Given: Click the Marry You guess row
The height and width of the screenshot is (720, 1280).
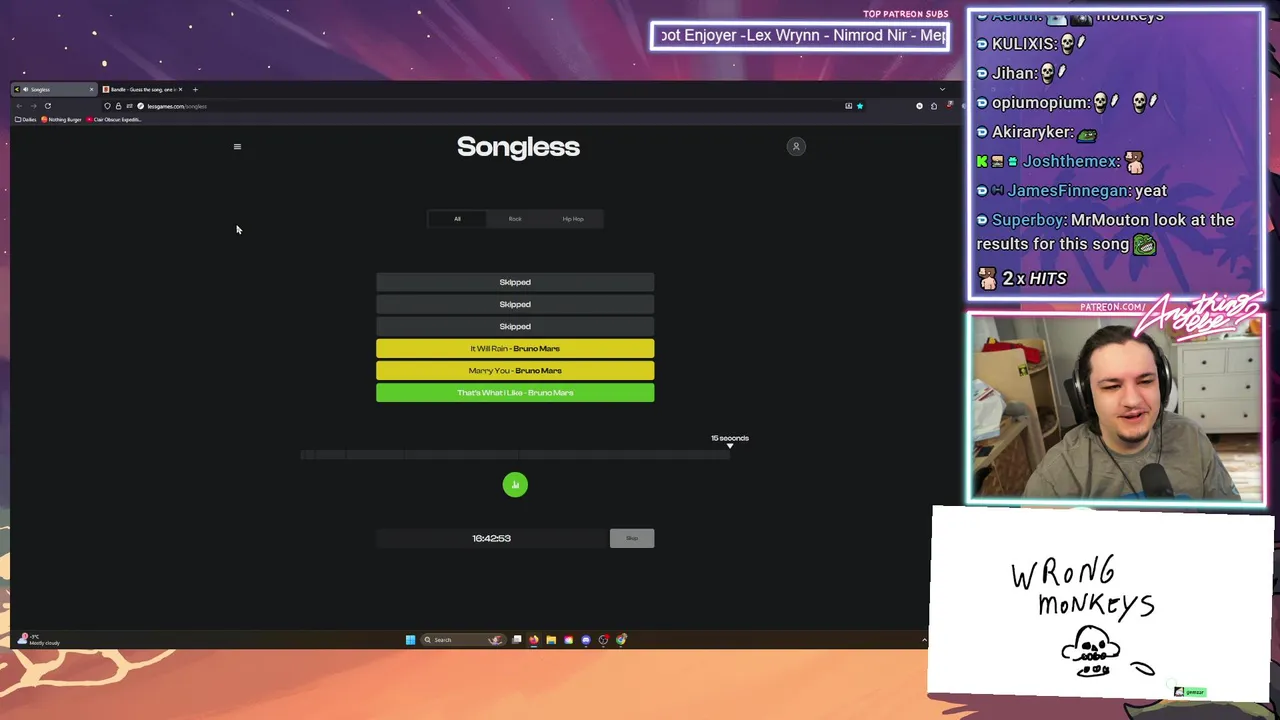Looking at the screenshot, I should coord(515,371).
